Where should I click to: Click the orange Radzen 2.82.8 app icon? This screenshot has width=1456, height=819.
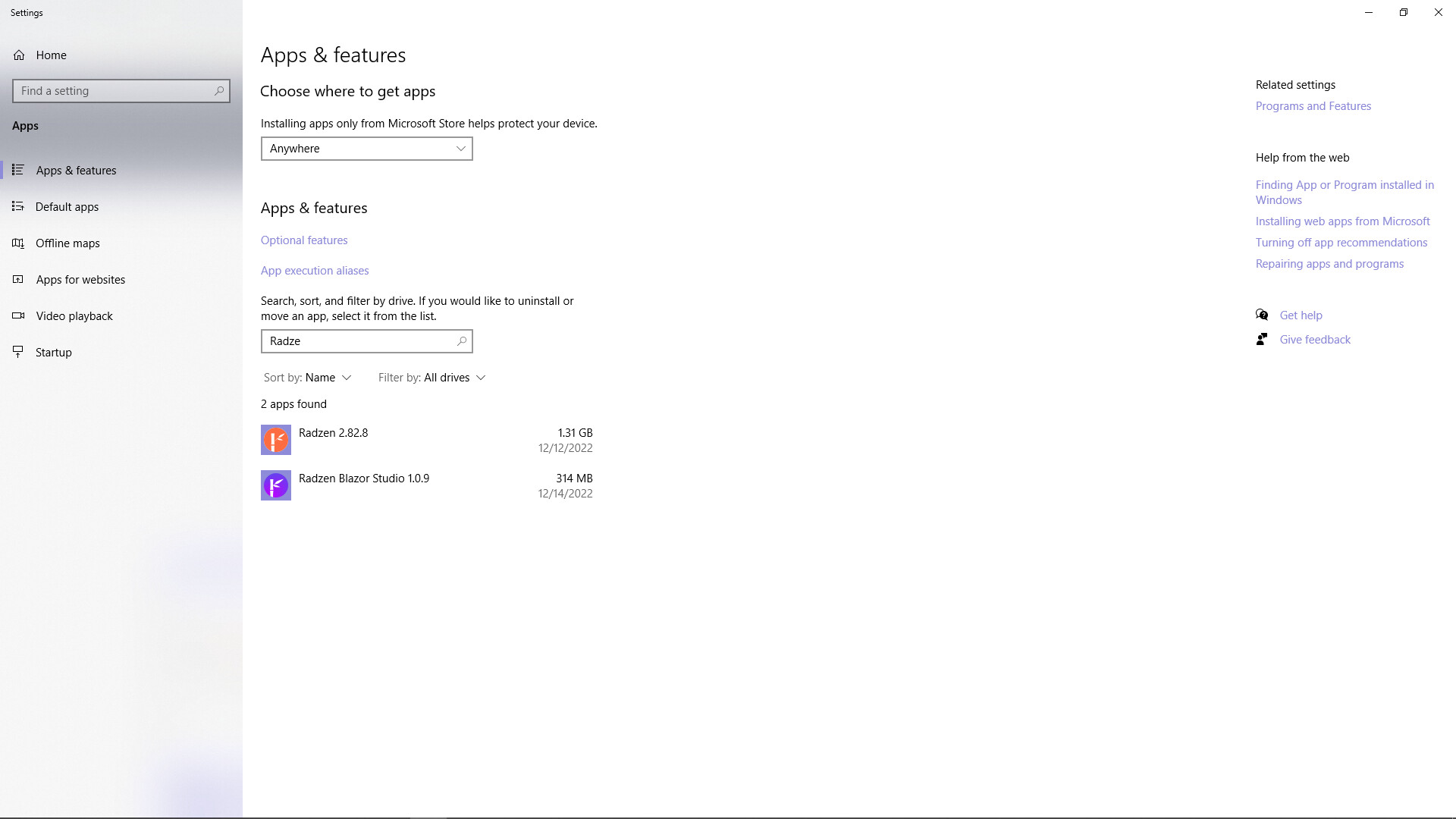pos(276,440)
